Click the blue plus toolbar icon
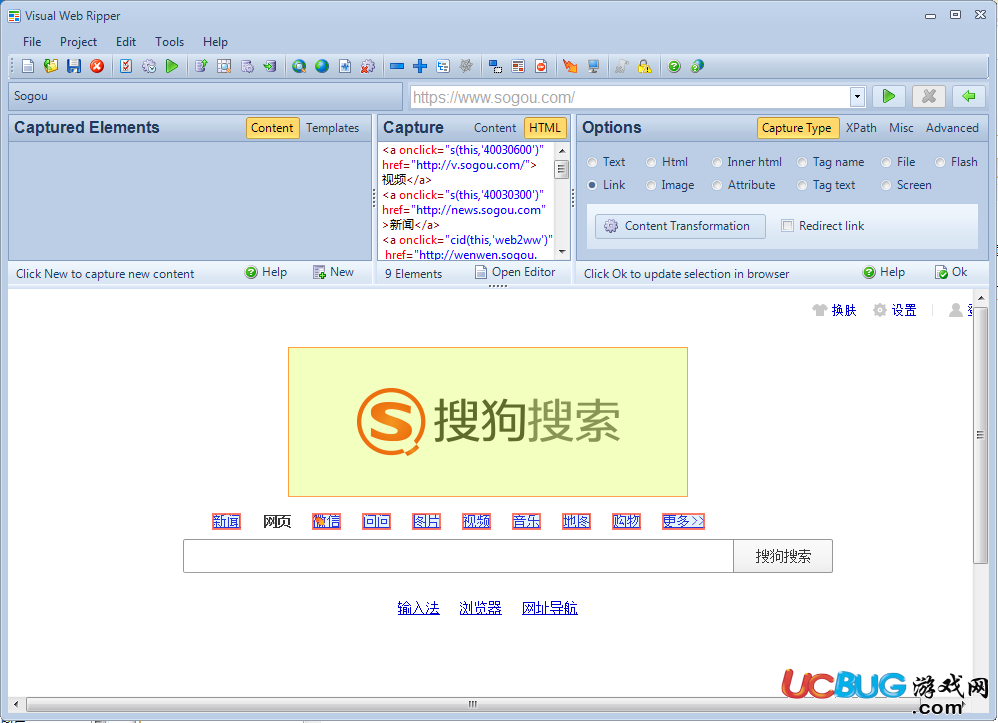Viewport: 998px width, 723px height. click(x=420, y=66)
